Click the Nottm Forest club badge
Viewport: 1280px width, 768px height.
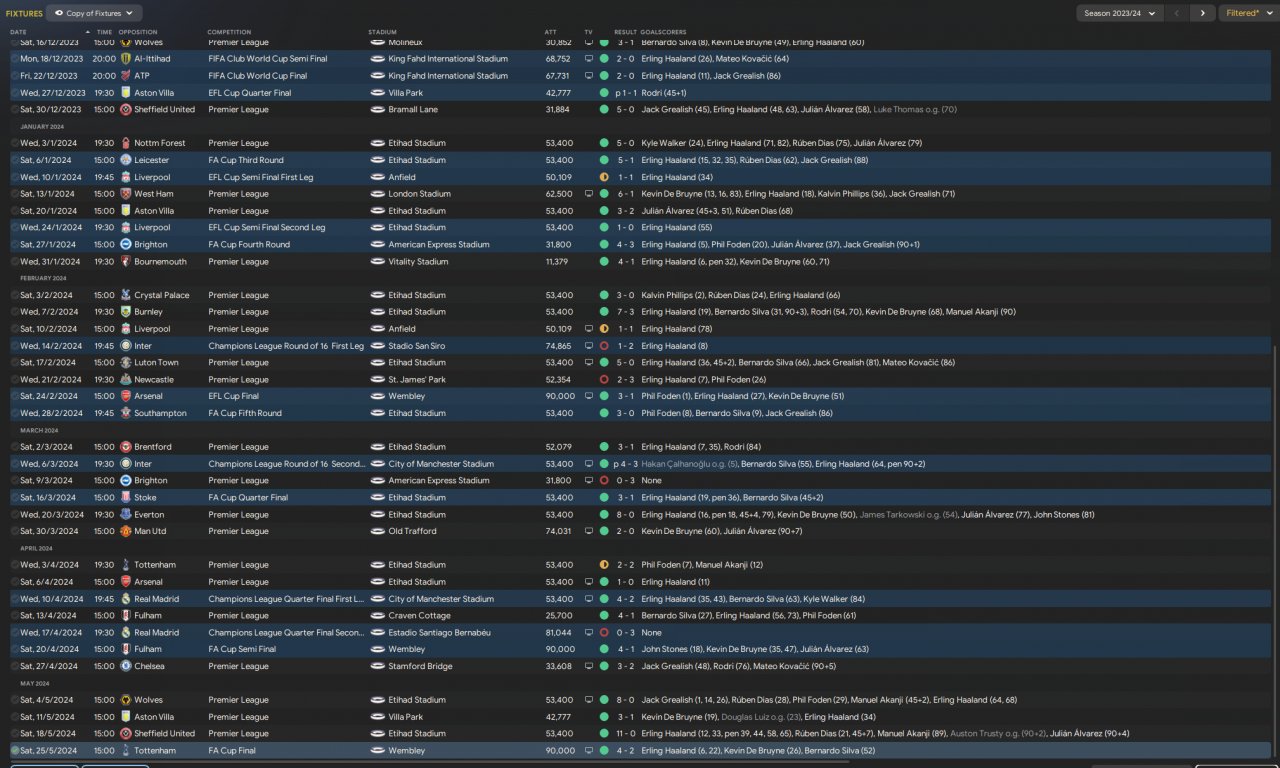[125, 143]
